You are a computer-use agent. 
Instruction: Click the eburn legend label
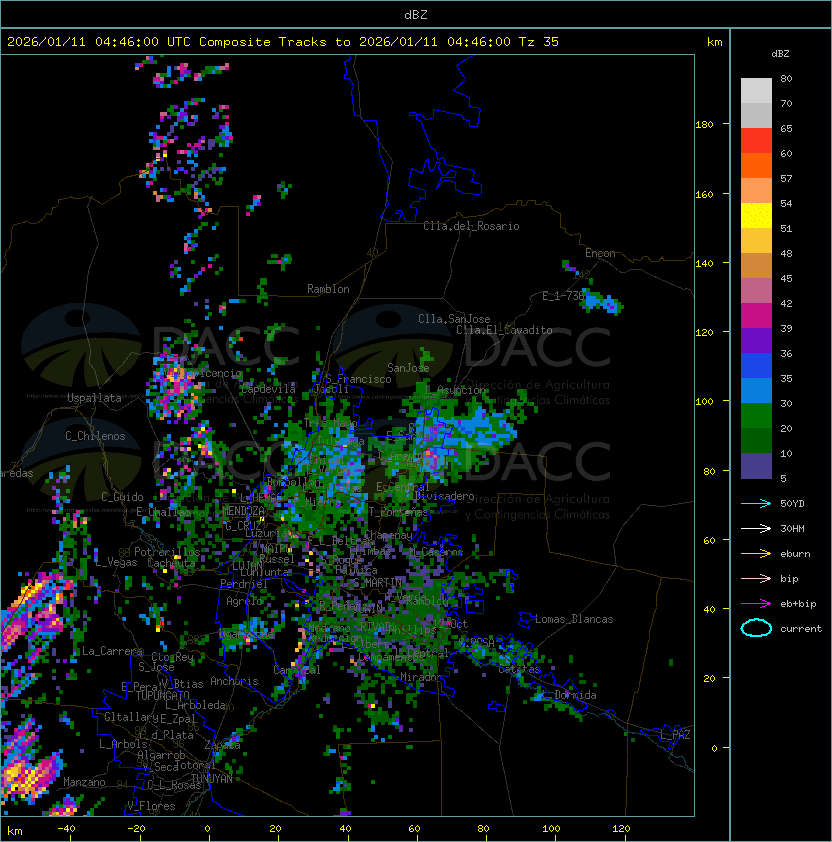pos(795,554)
